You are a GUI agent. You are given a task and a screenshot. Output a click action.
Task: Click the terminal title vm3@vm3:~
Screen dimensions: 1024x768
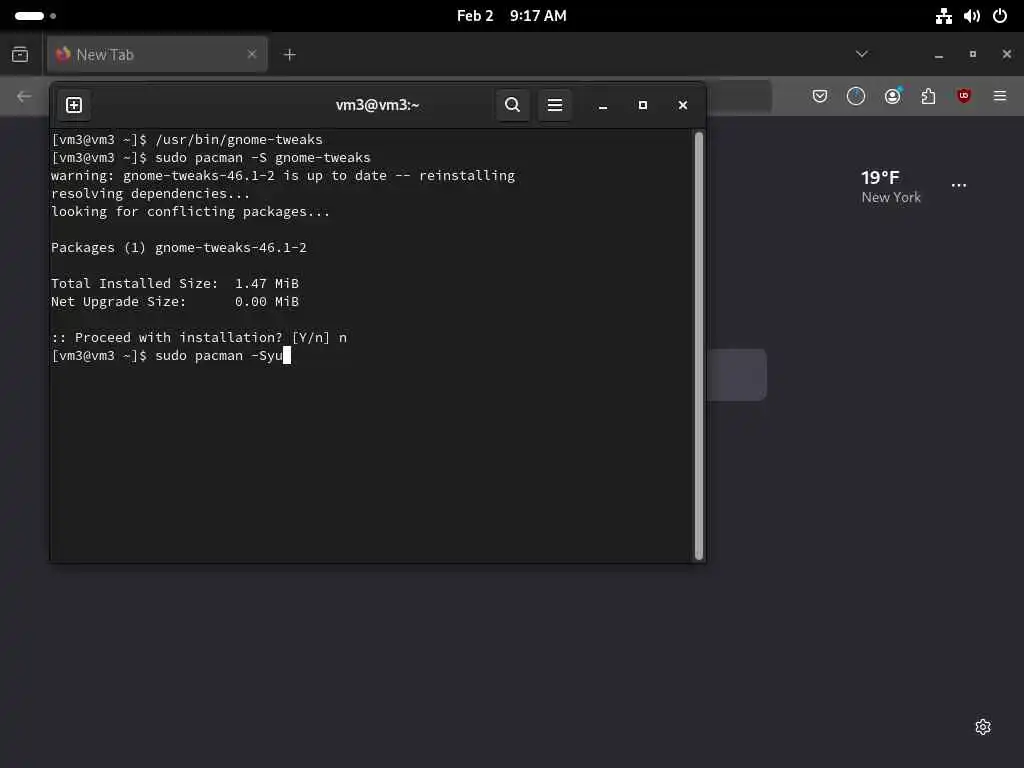pyautogui.click(x=377, y=105)
